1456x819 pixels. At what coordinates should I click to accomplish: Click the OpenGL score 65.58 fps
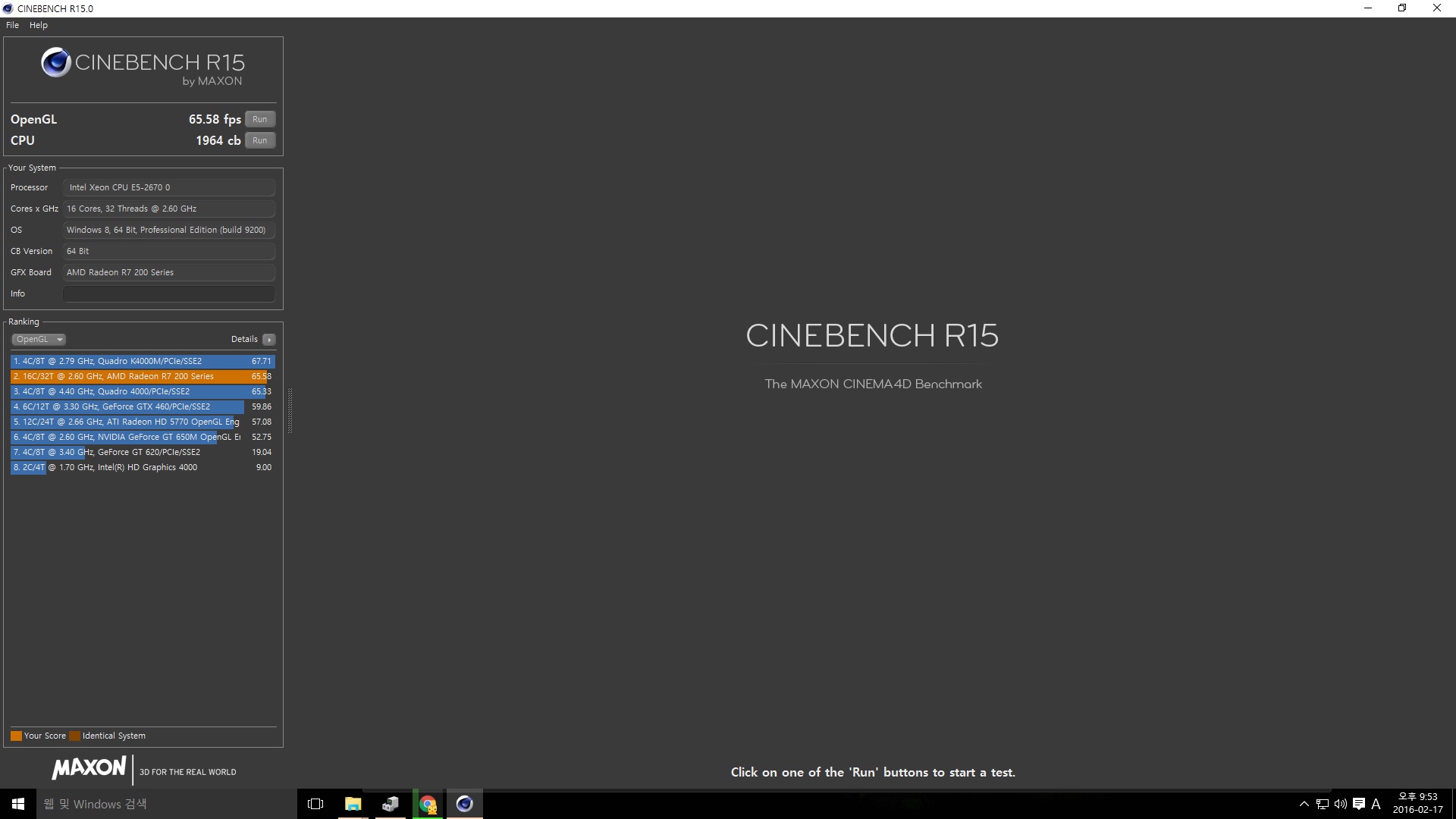tap(215, 119)
